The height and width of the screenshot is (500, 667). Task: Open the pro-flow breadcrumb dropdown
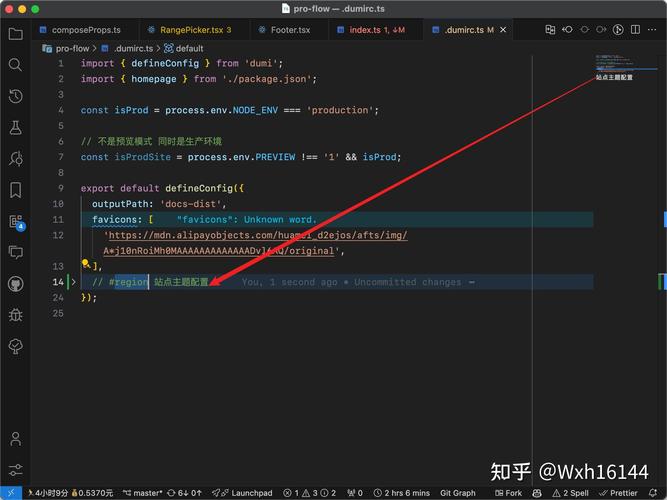click(67, 49)
